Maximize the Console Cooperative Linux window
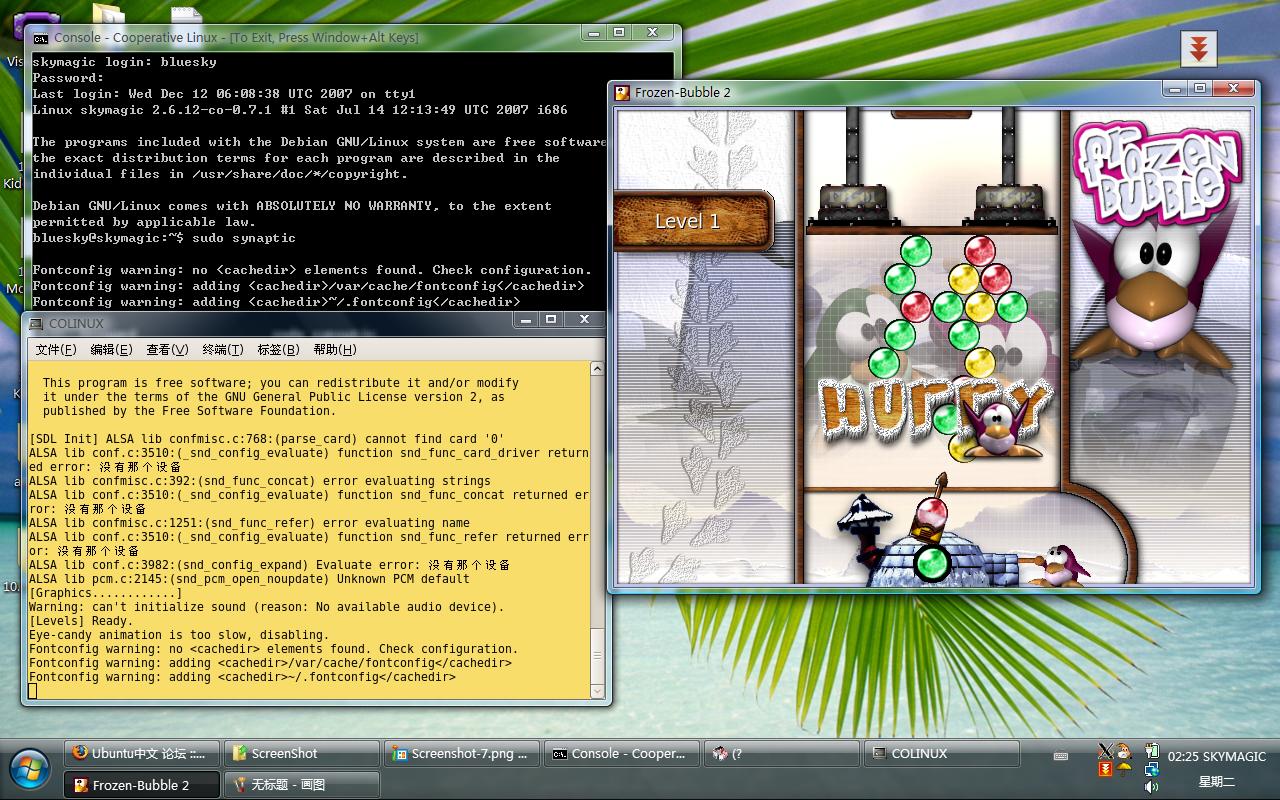The width and height of the screenshot is (1280, 800). pyautogui.click(x=619, y=33)
